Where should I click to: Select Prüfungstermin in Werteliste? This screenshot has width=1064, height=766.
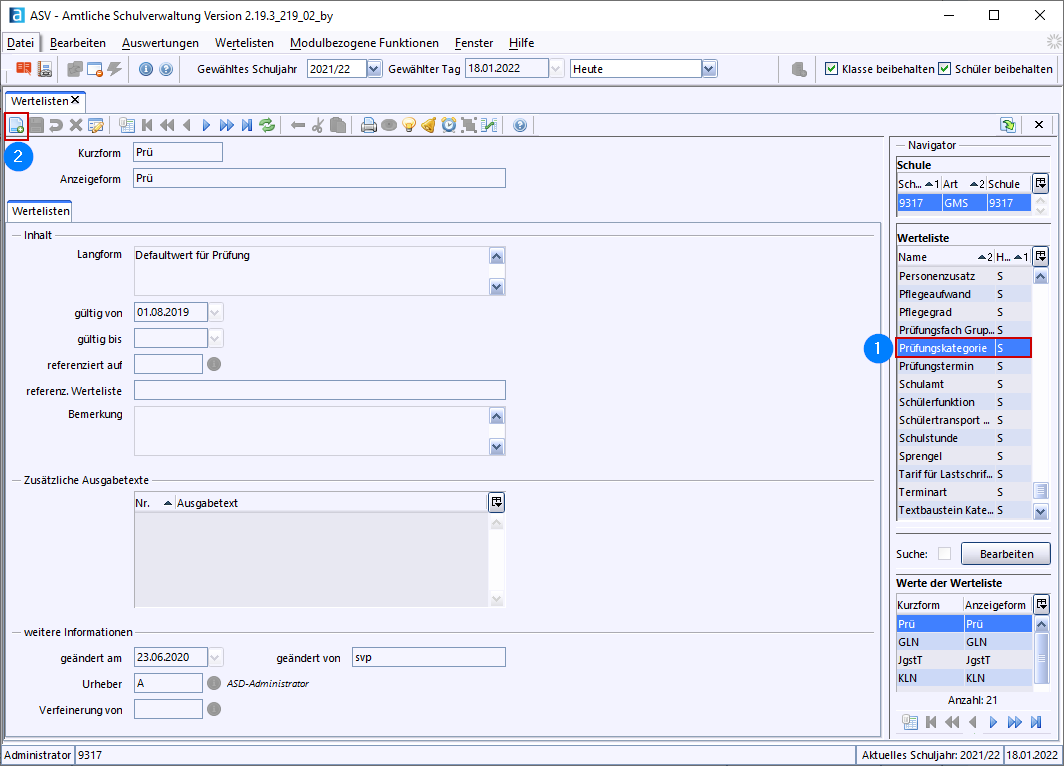pos(964,366)
